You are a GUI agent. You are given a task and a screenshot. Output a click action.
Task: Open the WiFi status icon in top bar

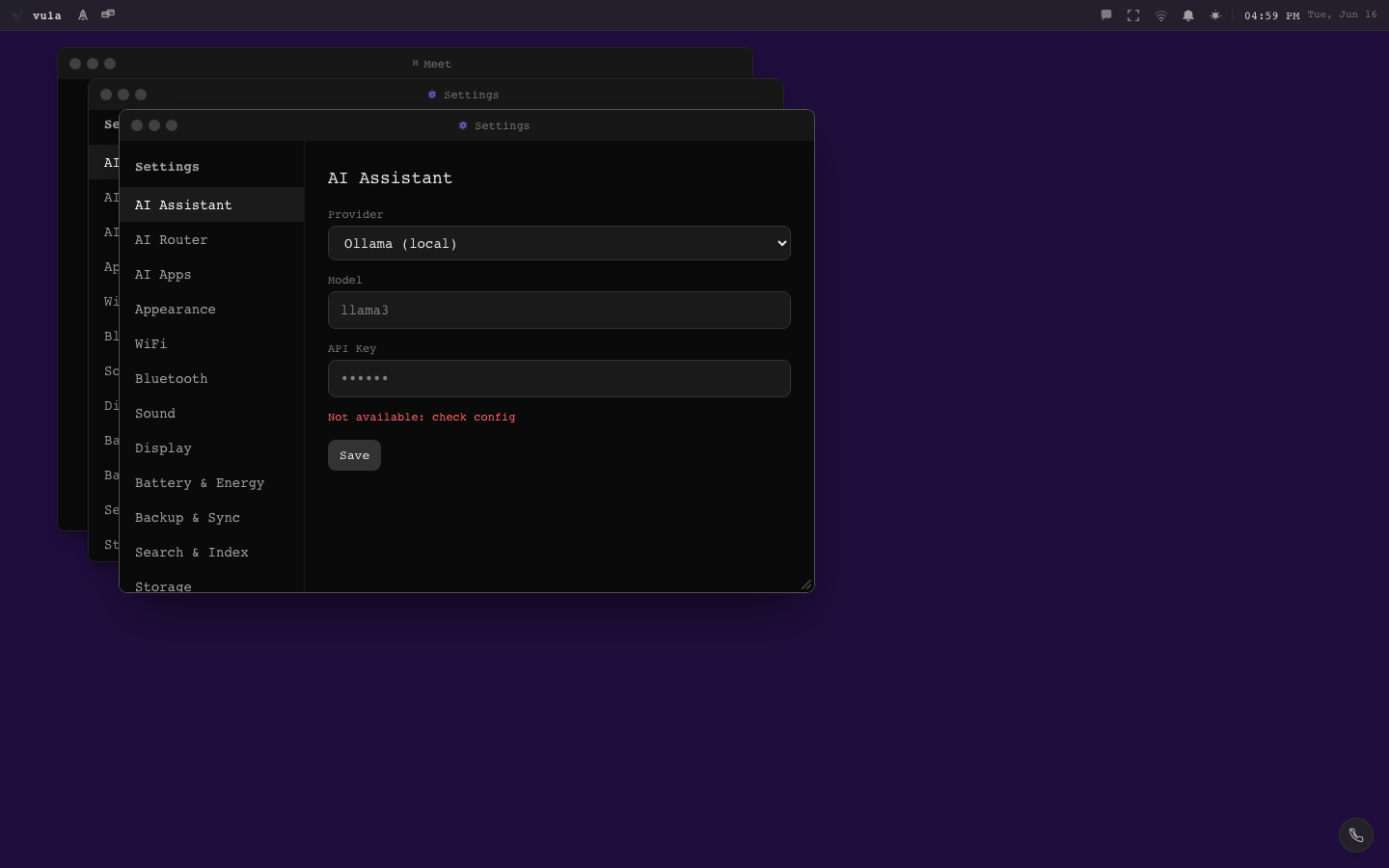click(x=1161, y=15)
